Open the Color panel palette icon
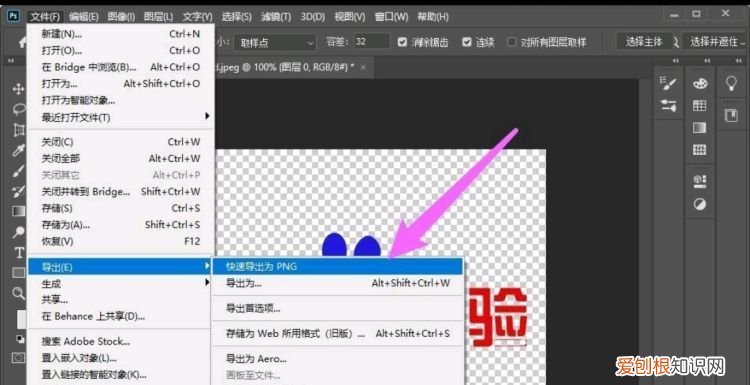This screenshot has width=750, height=385. coord(699,84)
